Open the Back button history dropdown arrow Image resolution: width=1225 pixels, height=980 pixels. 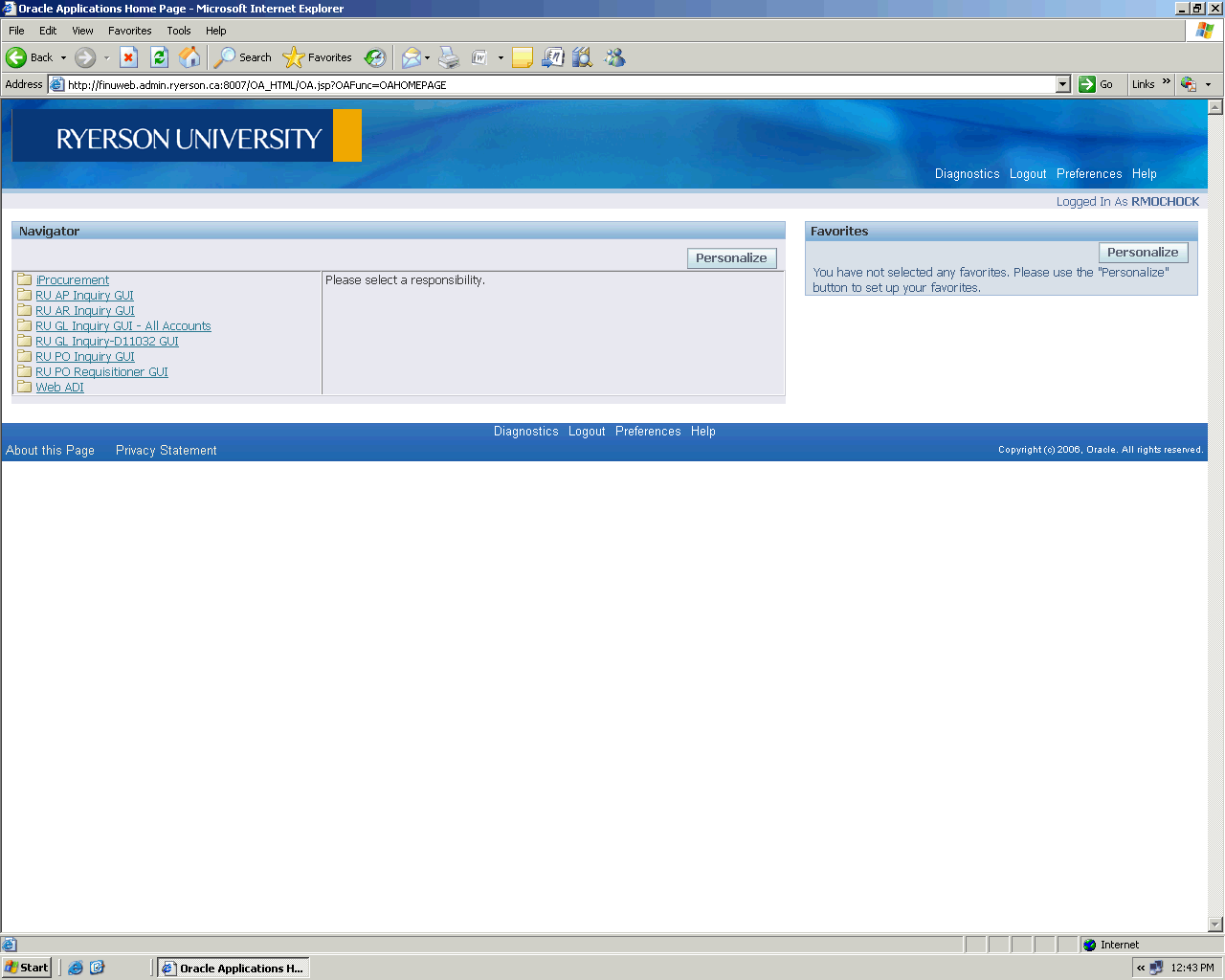pos(64,57)
